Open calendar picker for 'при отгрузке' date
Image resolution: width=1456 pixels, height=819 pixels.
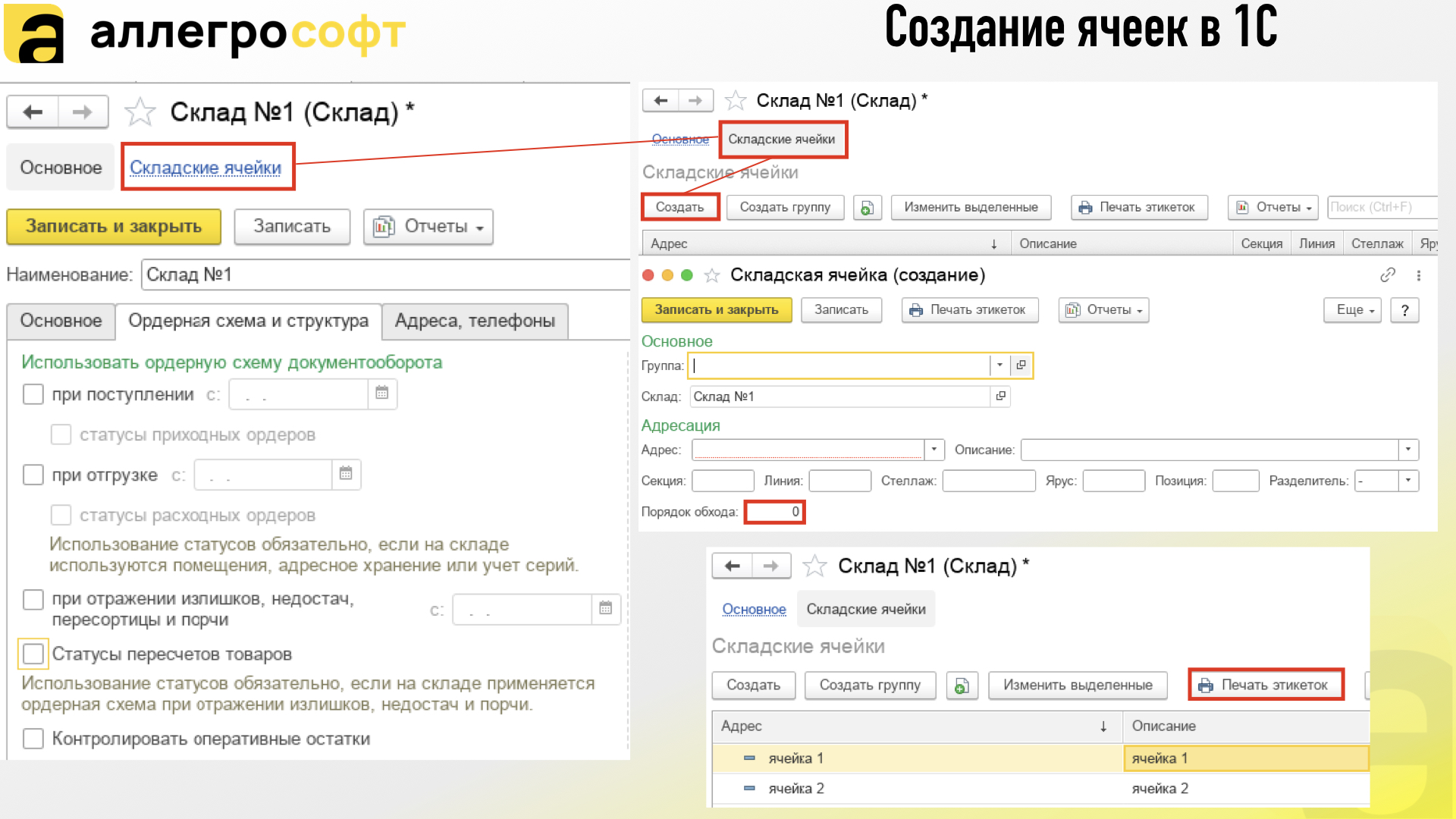pos(346,474)
